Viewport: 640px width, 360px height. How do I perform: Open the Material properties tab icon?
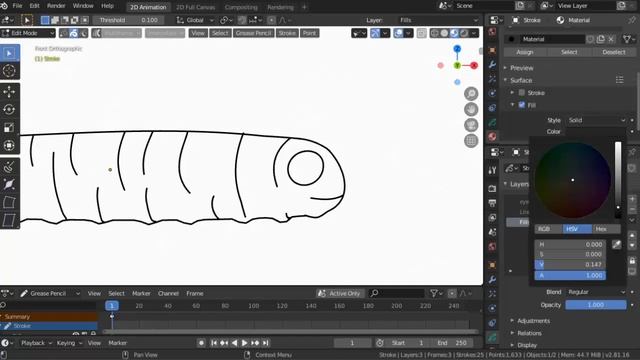click(x=492, y=136)
